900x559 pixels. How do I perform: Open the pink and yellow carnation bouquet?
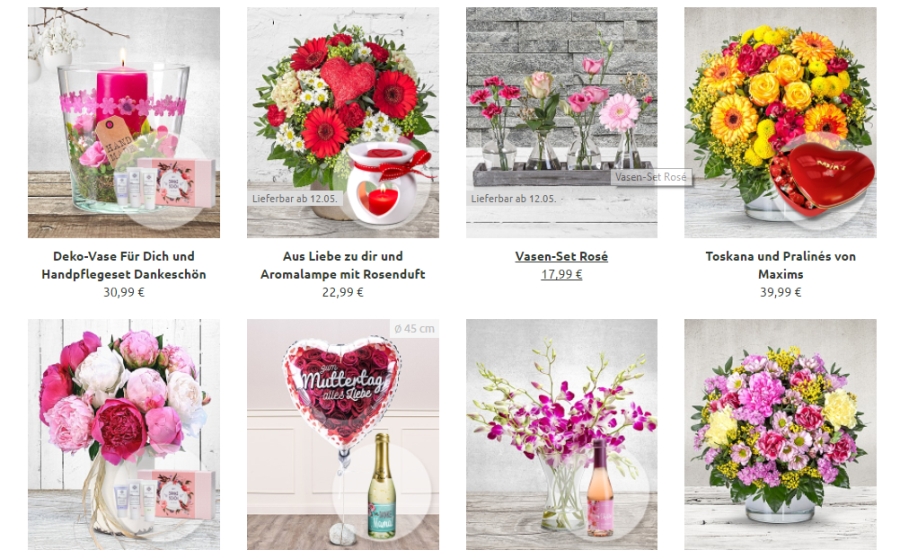click(x=780, y=434)
